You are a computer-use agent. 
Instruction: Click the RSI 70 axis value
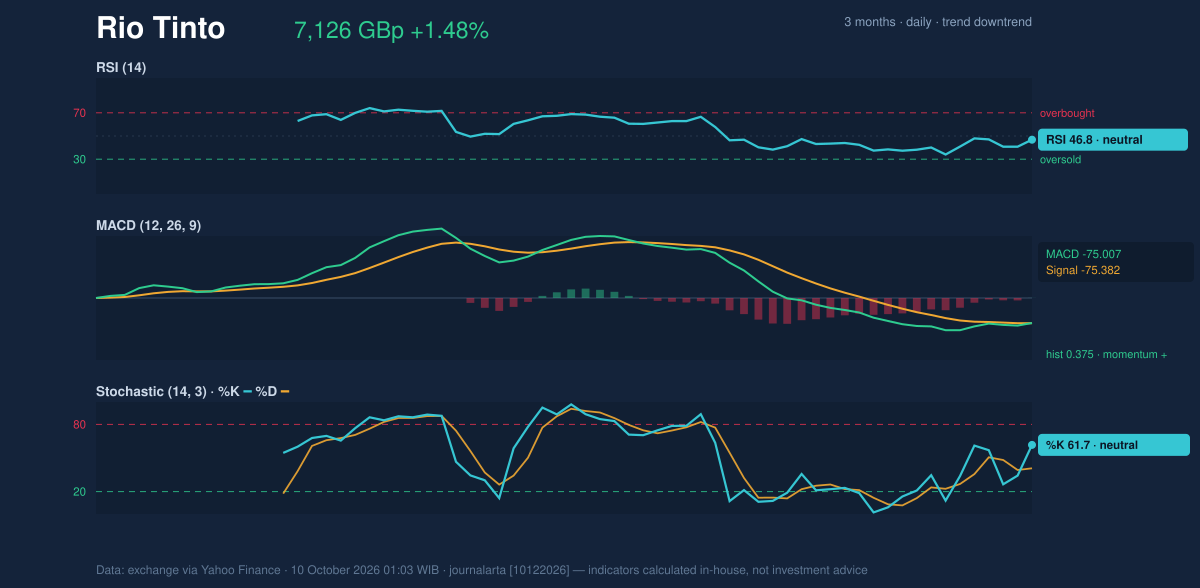pyautogui.click(x=79, y=113)
